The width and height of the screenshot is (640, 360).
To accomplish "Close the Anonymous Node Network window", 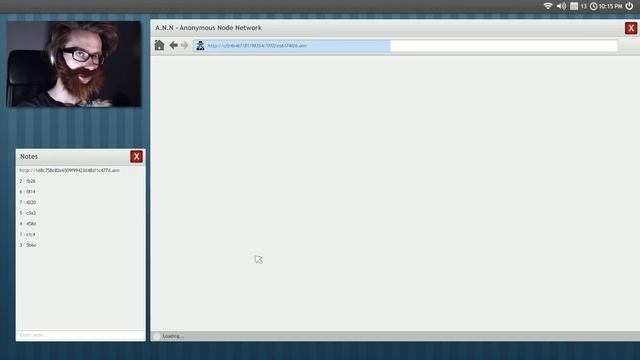I will (x=631, y=28).
